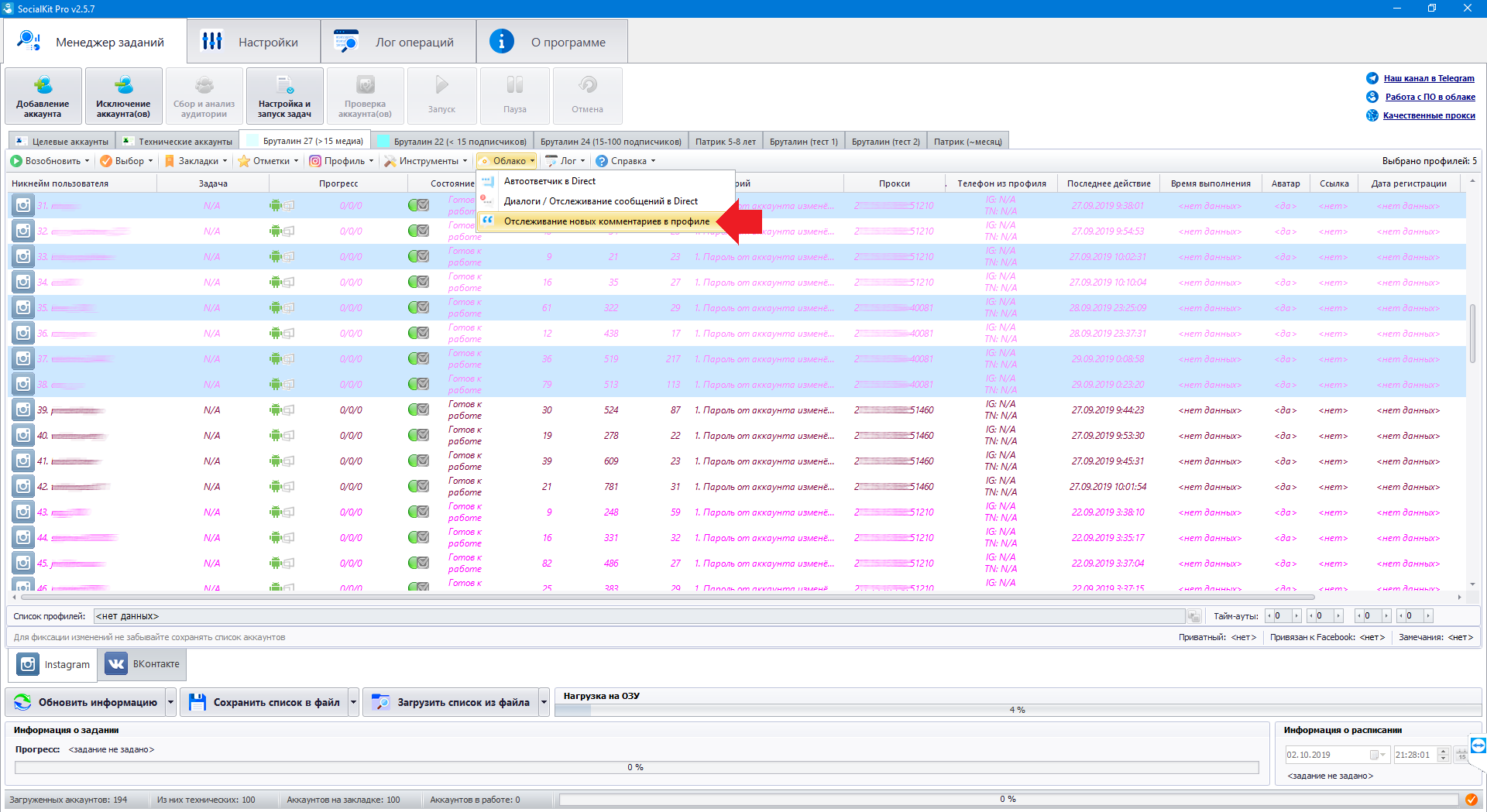Screen dimensions: 1487x812
Task: Click Instagram icon in row 45
Action: 23,563
